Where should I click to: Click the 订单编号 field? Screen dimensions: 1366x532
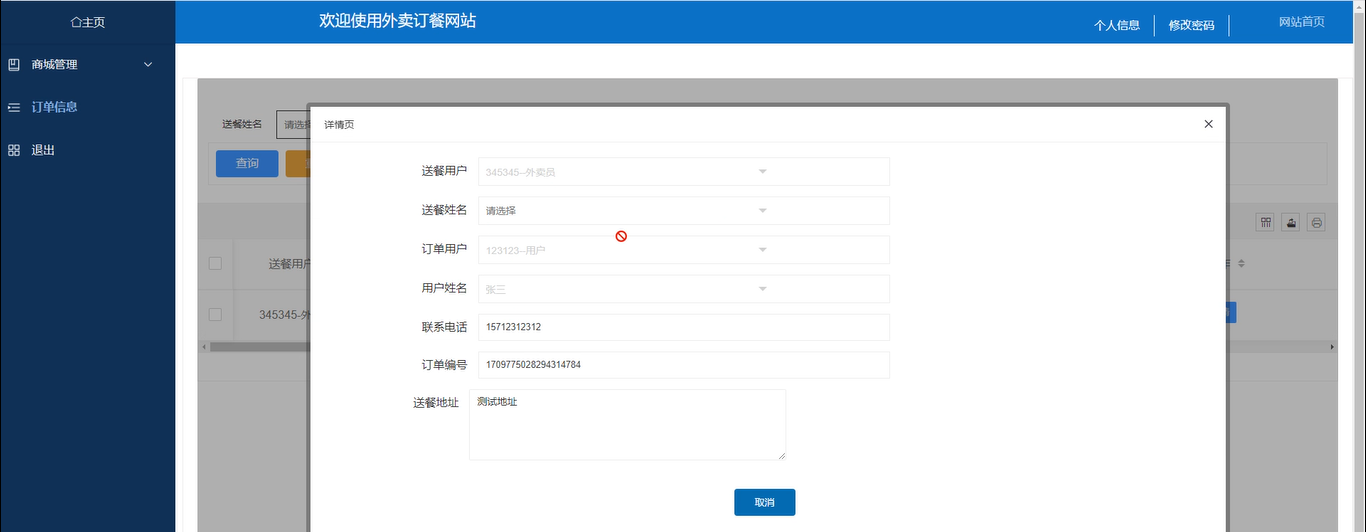click(x=684, y=365)
